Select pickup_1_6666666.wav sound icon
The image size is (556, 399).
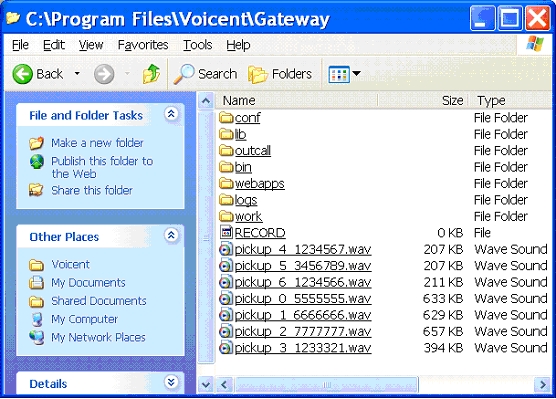[x=226, y=315]
